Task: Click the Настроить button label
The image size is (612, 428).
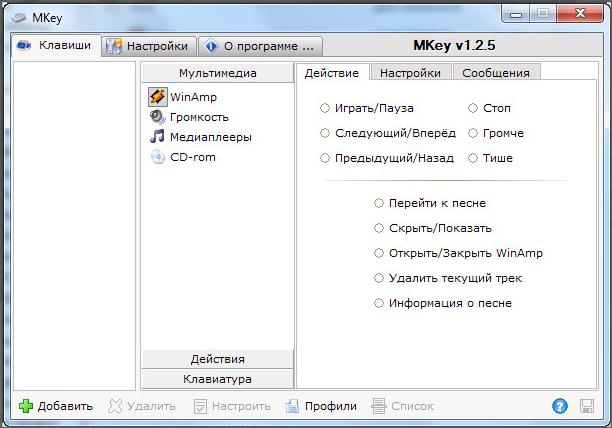Action: pyautogui.click(x=241, y=406)
